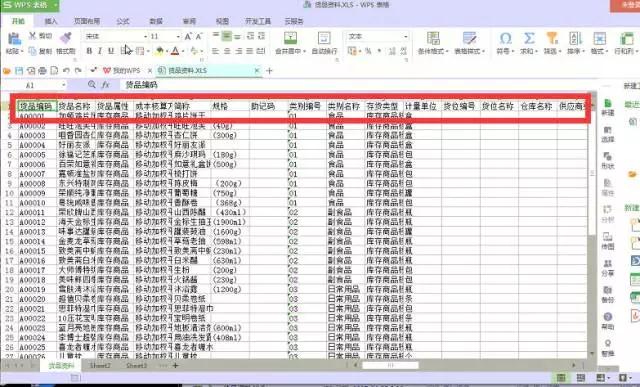Click the Paste icon in the ribbon
The height and width of the screenshot is (387, 640).
pos(14,39)
